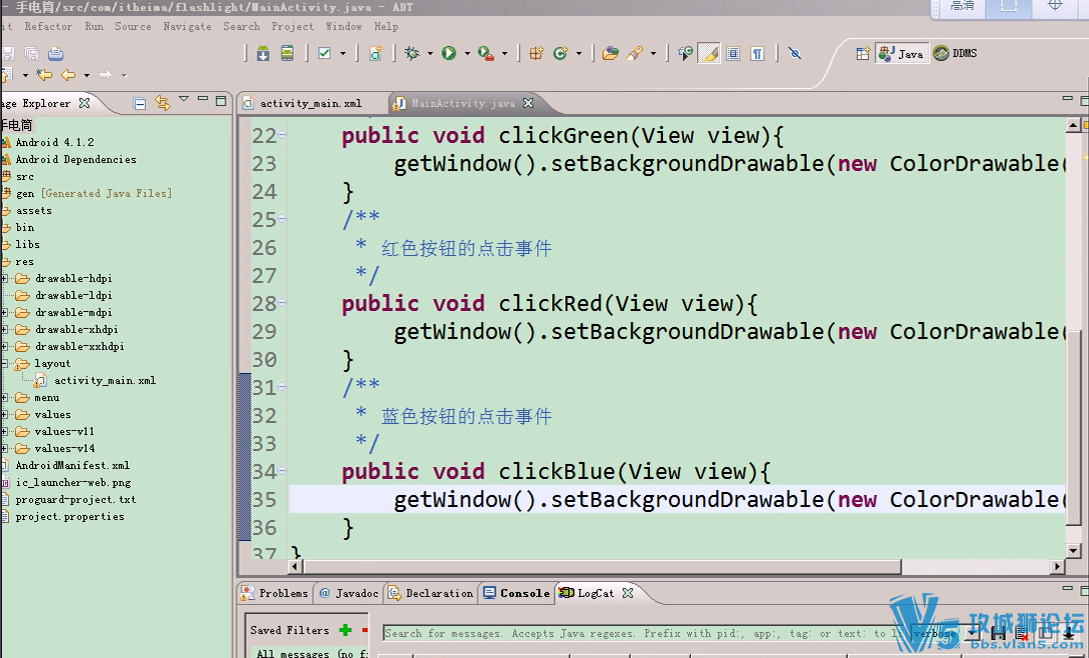Open the Run button dropdown arrow
This screenshot has width=1089, height=658.
tap(467, 54)
